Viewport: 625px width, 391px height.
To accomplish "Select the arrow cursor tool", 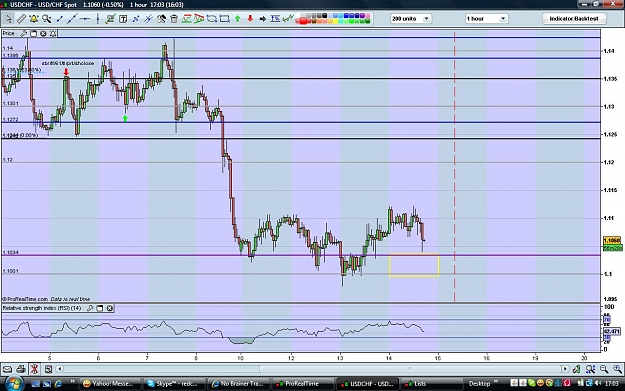I will pos(8,18).
